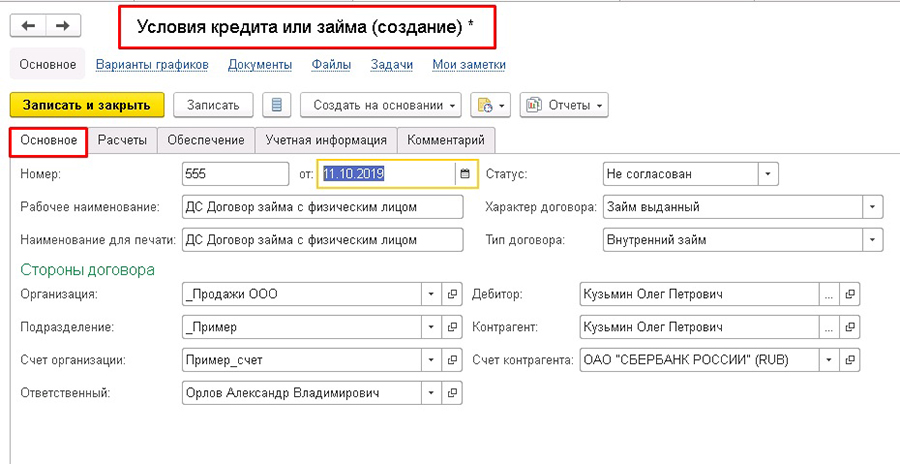Click the ellipsis select button for Контрагент

tap(829, 327)
